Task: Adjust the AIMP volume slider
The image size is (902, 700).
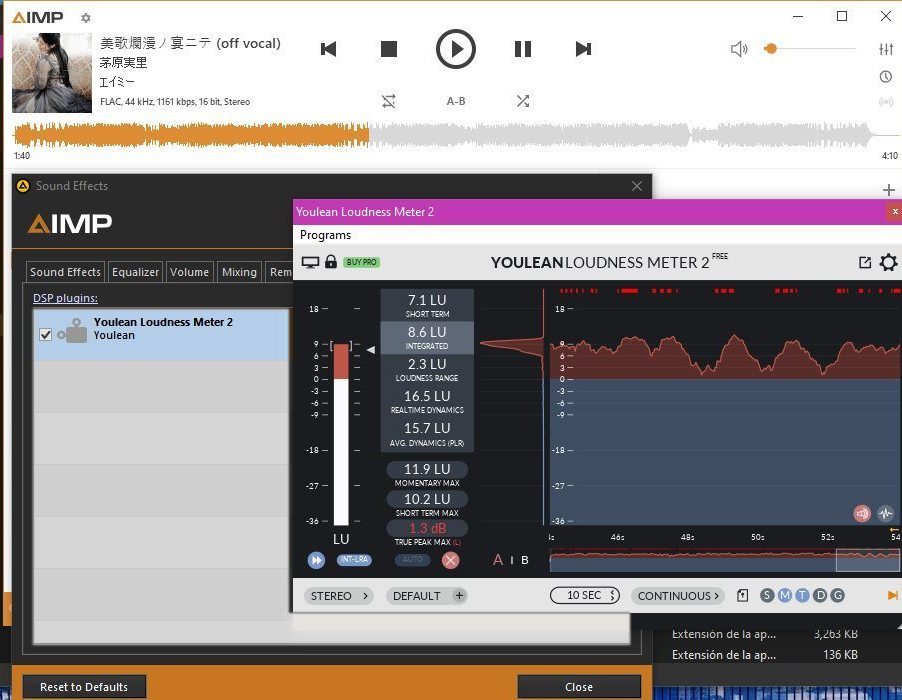Action: pyautogui.click(x=810, y=49)
